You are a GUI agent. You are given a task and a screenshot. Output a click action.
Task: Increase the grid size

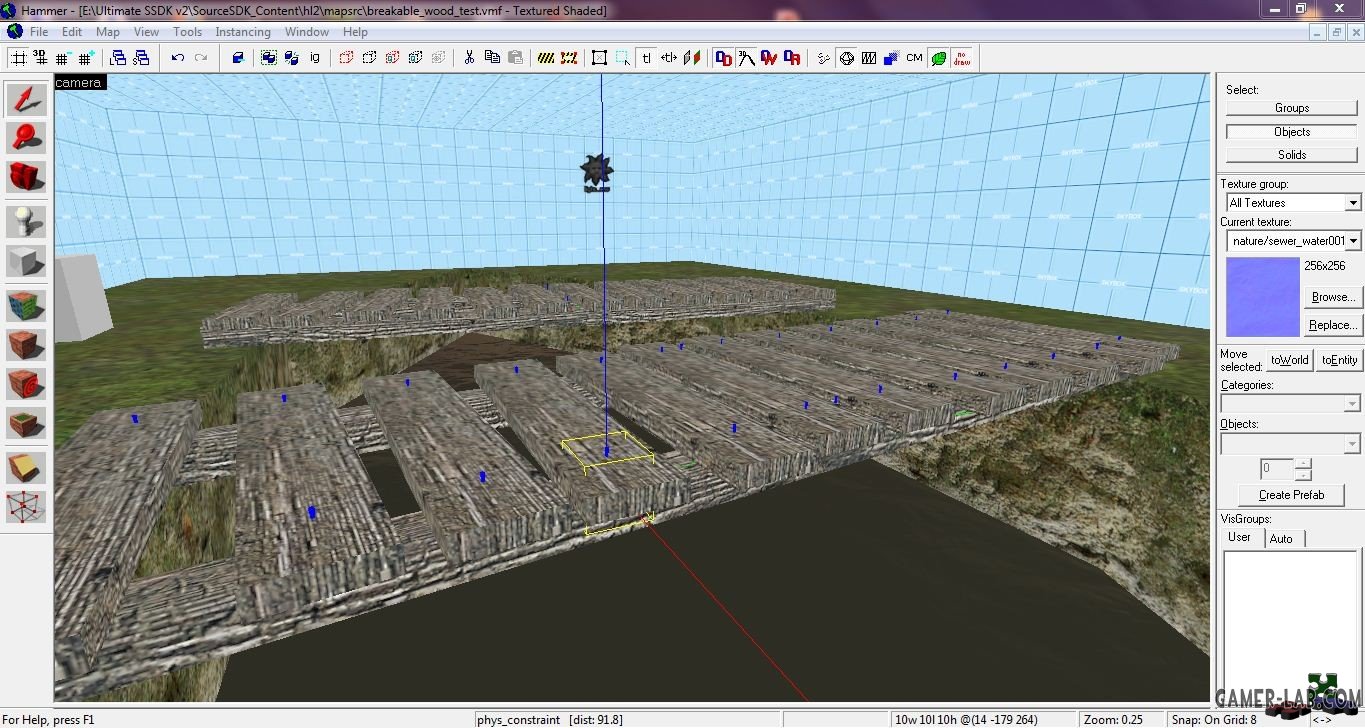click(88, 58)
